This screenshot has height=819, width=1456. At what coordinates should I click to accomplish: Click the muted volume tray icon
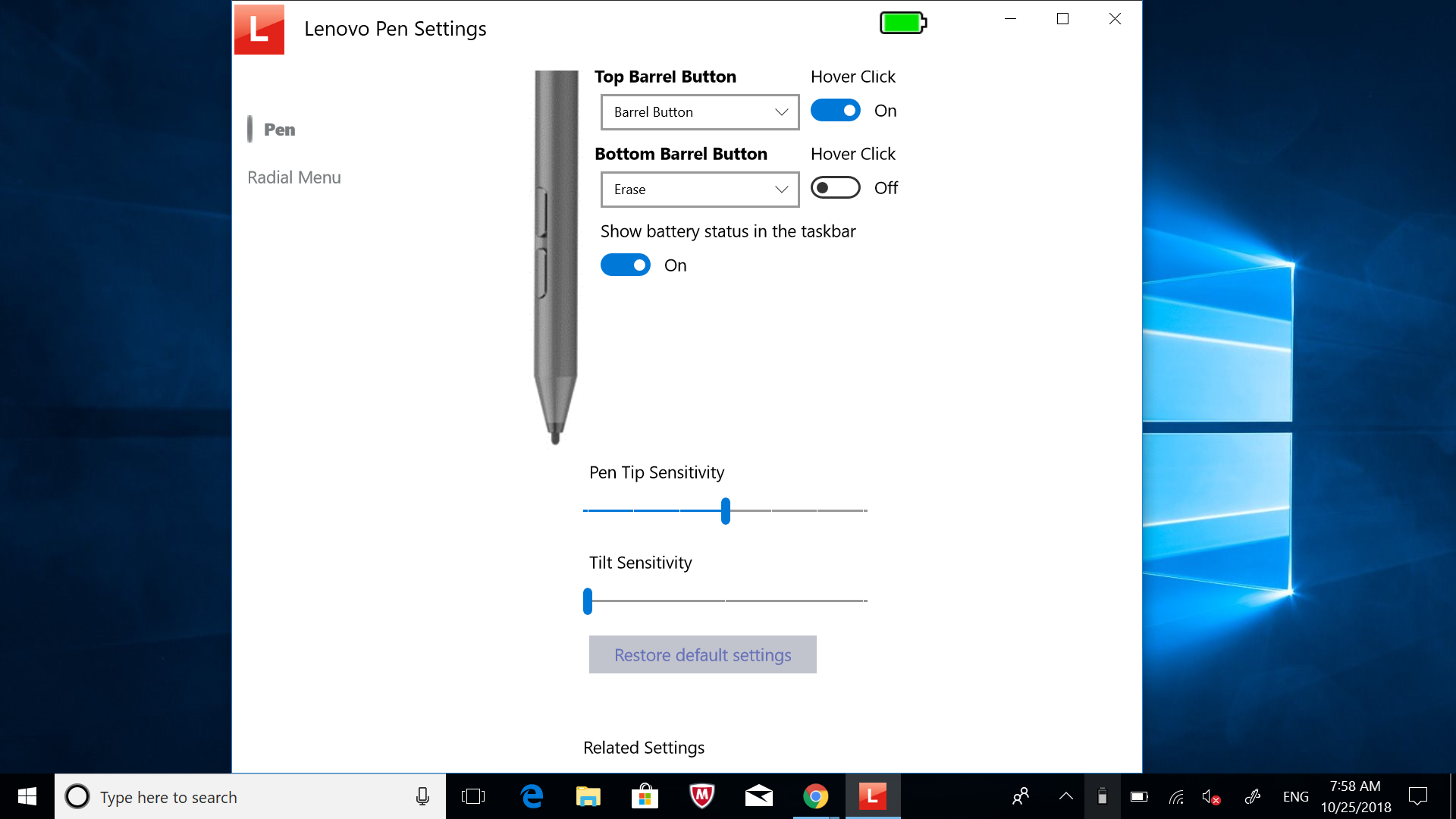(1211, 796)
